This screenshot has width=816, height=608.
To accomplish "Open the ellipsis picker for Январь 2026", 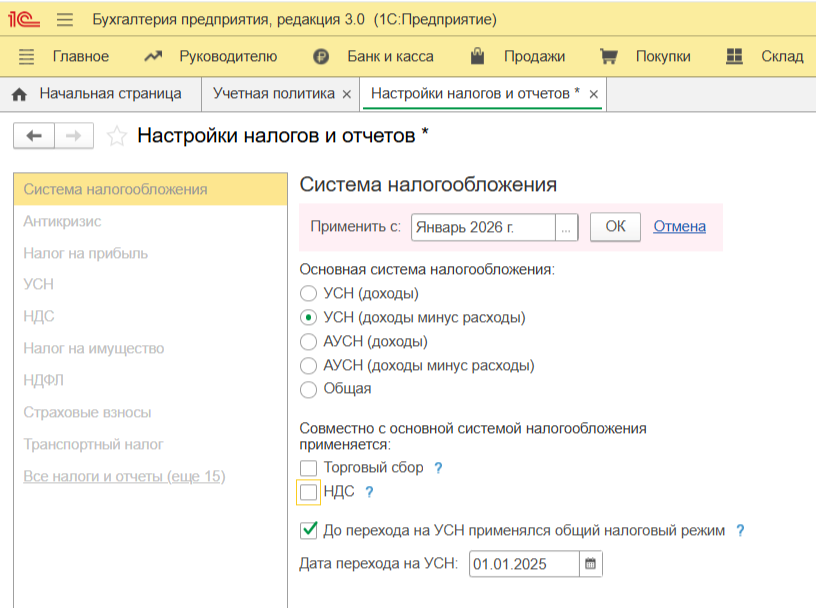I will point(567,227).
